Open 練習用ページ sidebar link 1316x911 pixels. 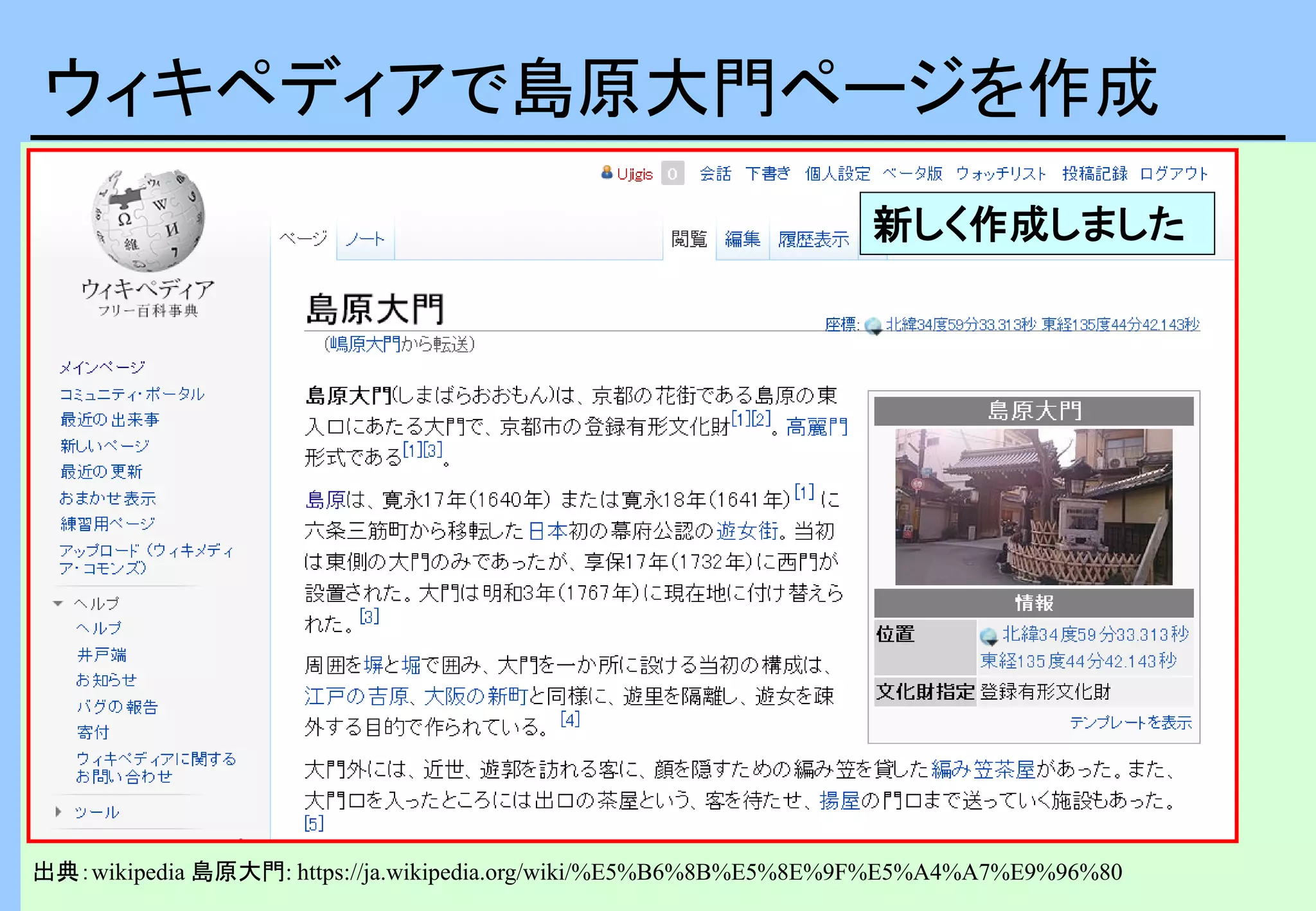[107, 524]
